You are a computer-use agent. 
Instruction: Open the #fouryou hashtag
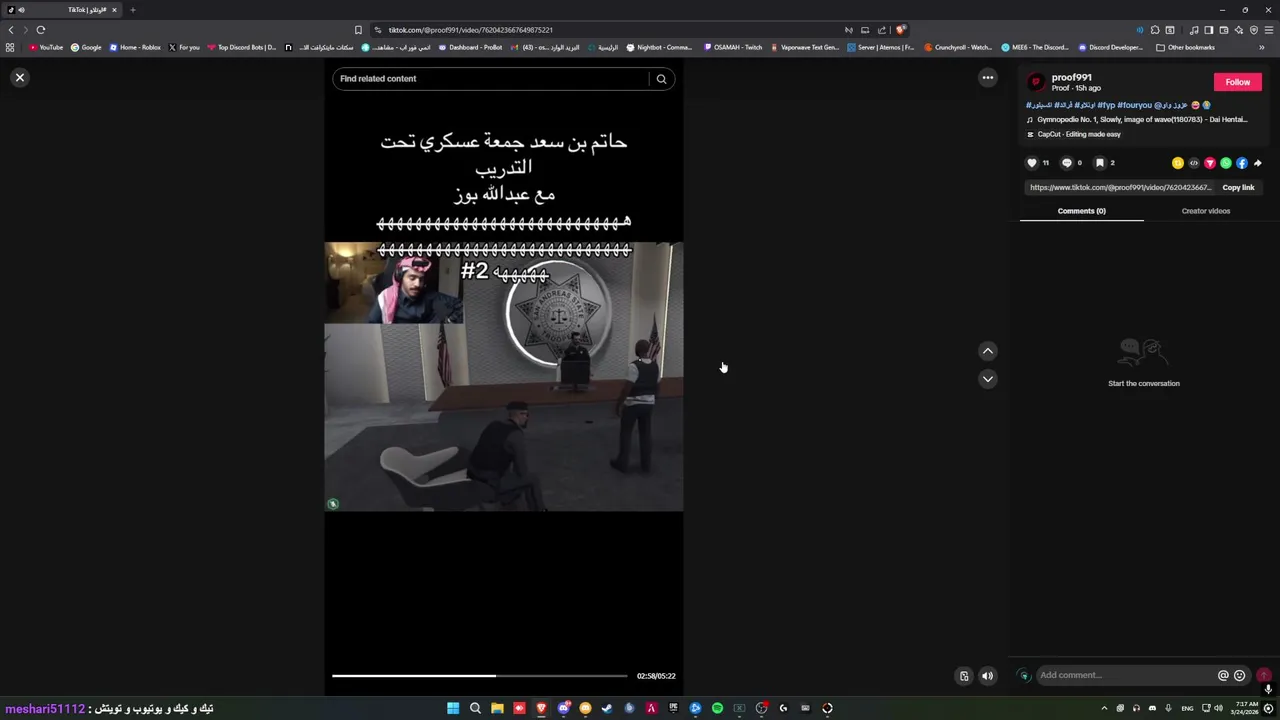click(1134, 105)
